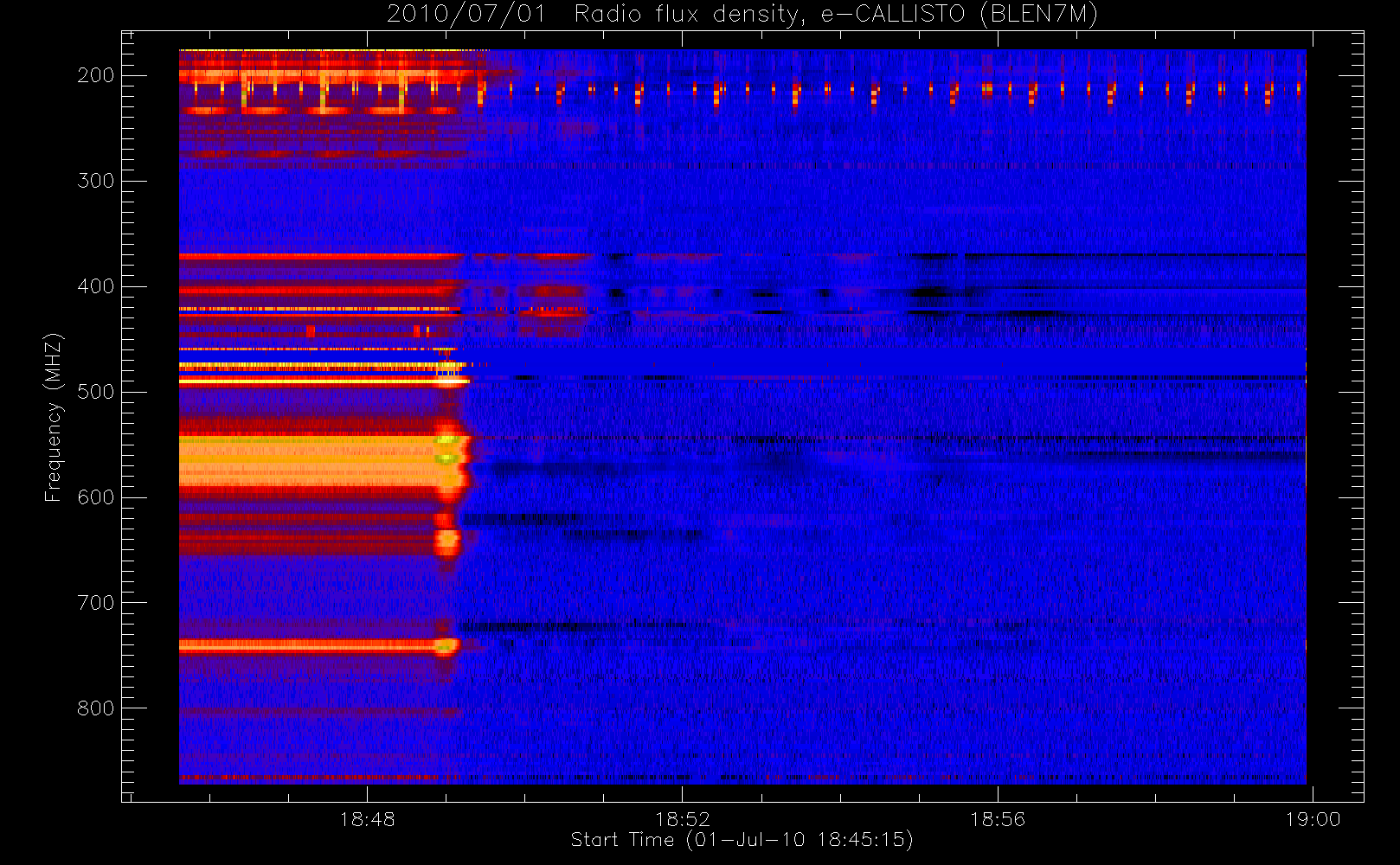
Task: Click the '18:48' time tick label
Action: click(x=367, y=819)
